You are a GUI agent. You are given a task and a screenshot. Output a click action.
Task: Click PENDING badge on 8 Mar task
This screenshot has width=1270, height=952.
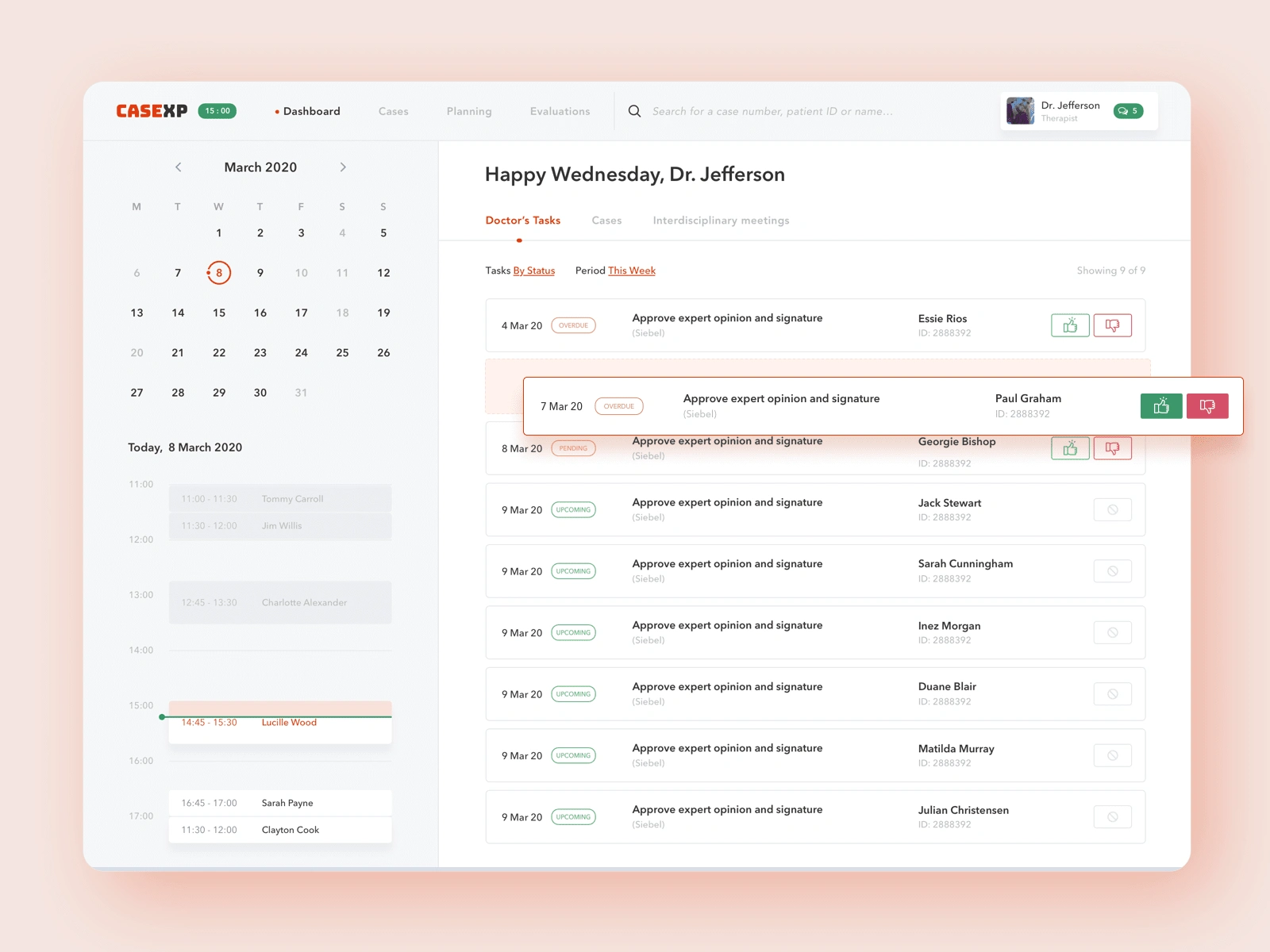click(x=573, y=448)
